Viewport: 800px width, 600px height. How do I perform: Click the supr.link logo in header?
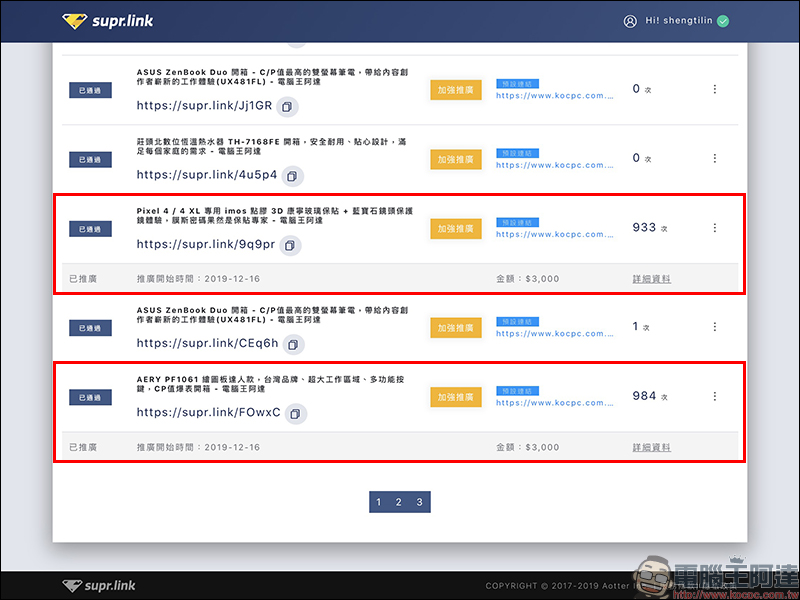point(107,21)
